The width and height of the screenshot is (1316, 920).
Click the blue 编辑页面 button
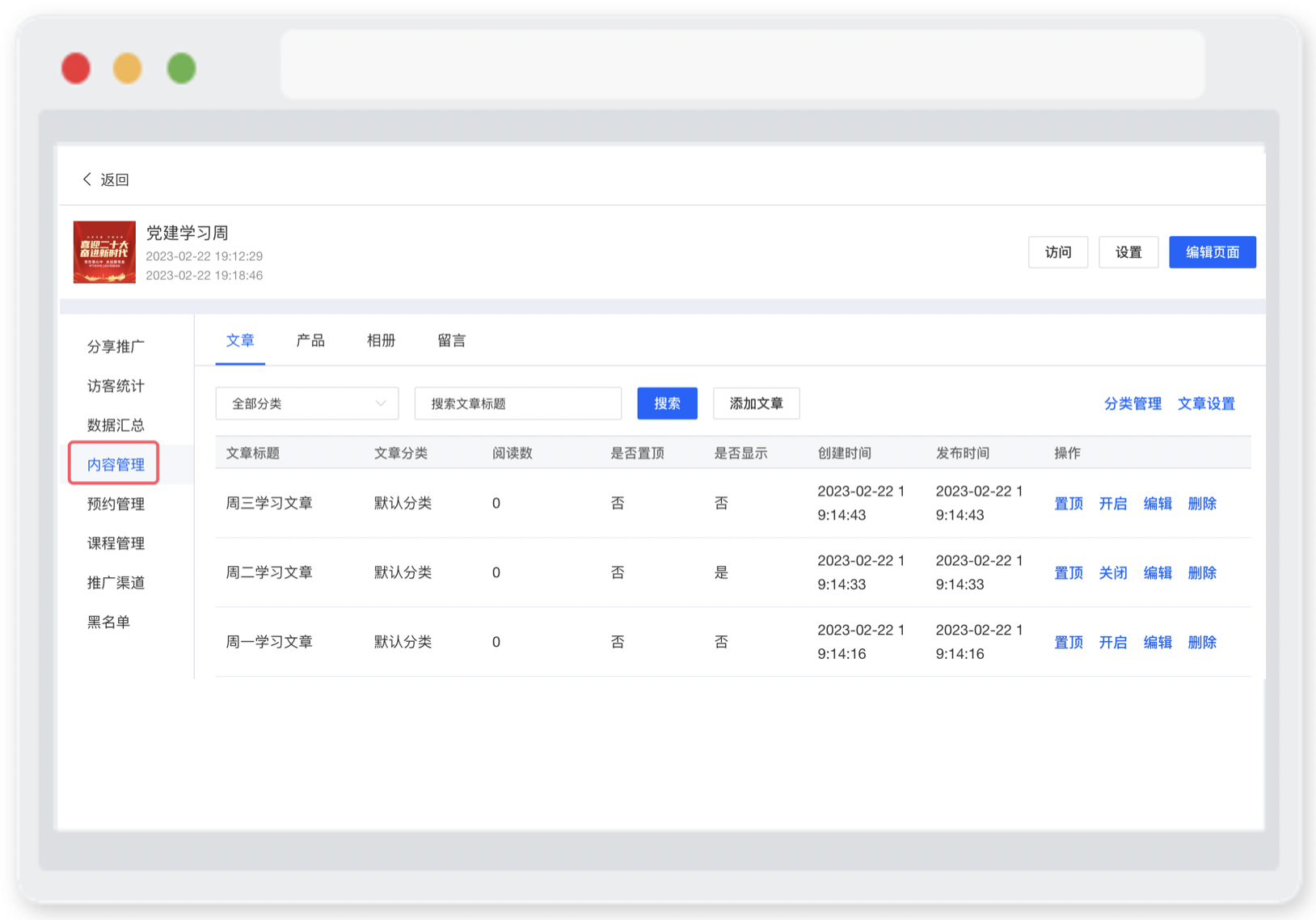click(1213, 252)
